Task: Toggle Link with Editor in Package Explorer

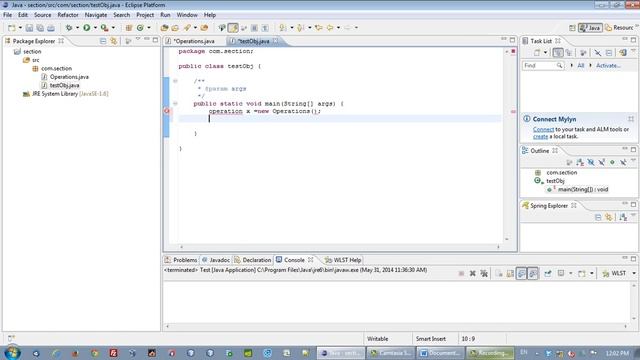Action: (113, 41)
